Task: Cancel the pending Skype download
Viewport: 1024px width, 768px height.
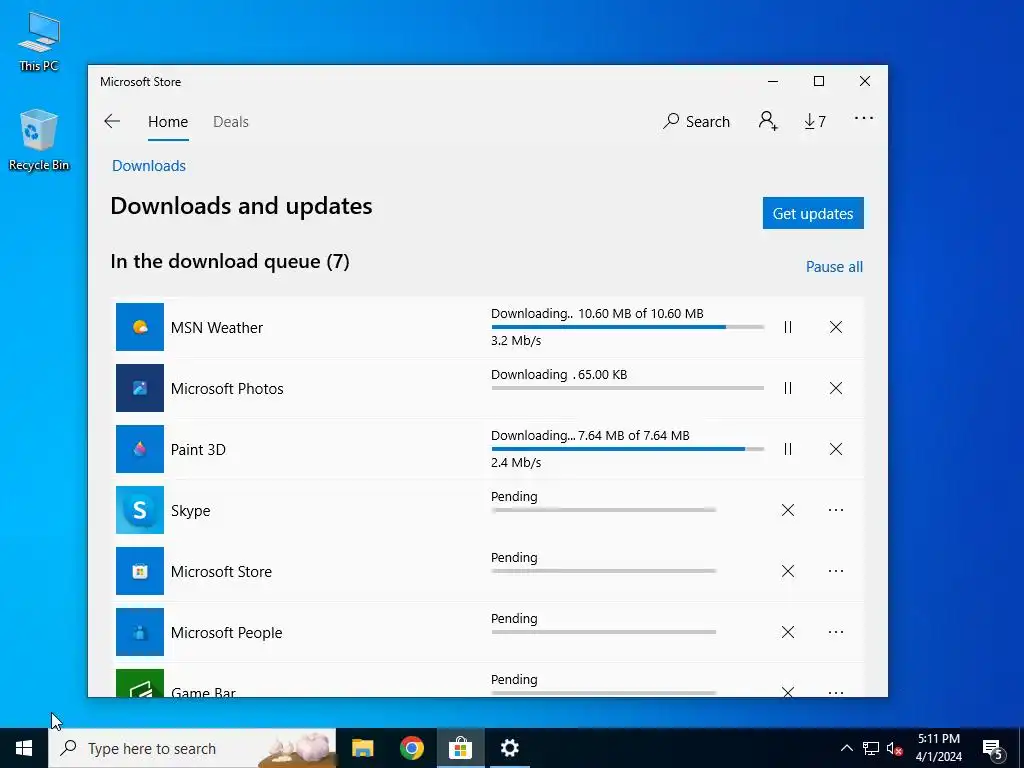Action: pyautogui.click(x=788, y=510)
